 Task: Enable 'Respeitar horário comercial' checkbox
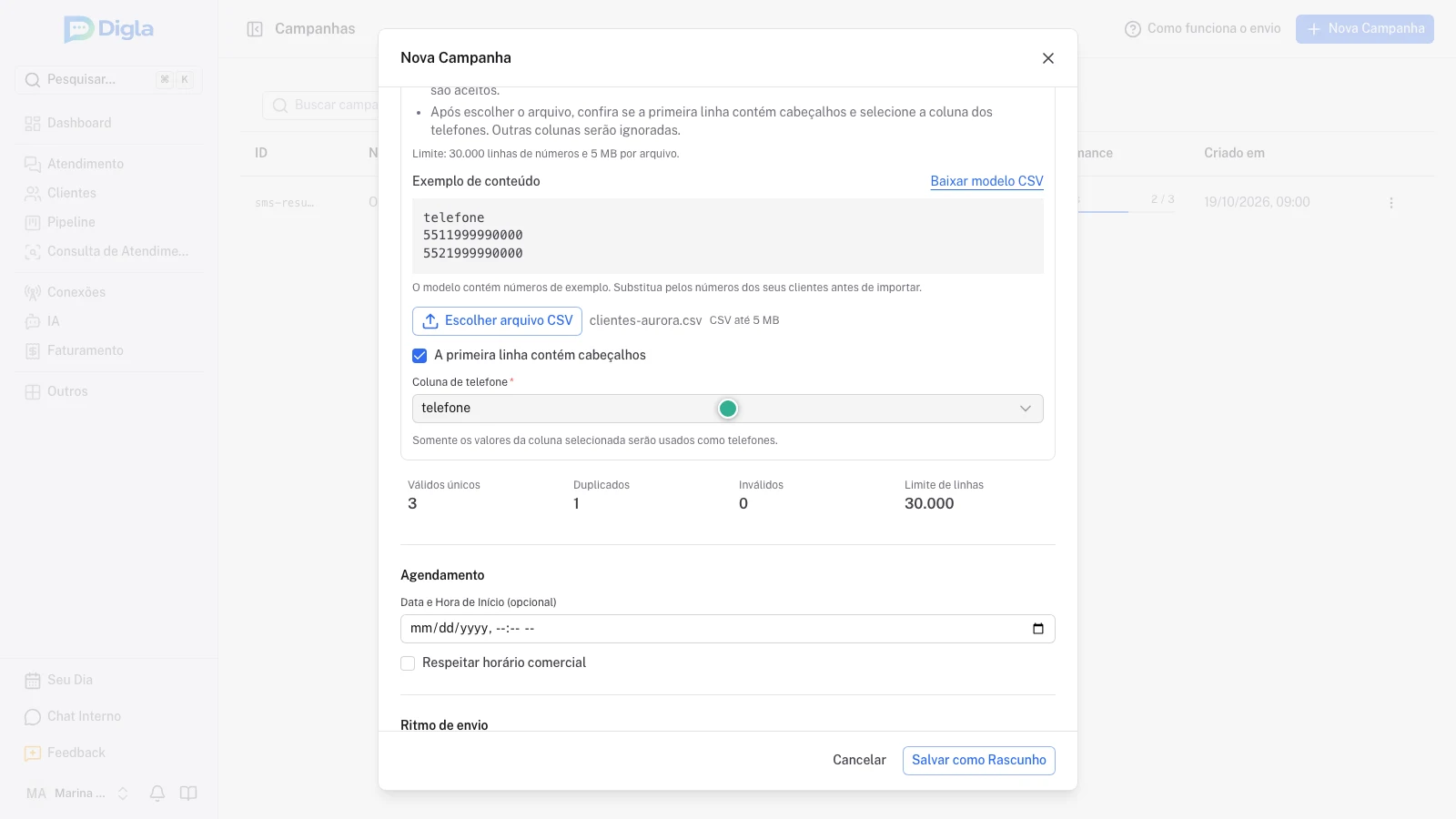pos(408,663)
